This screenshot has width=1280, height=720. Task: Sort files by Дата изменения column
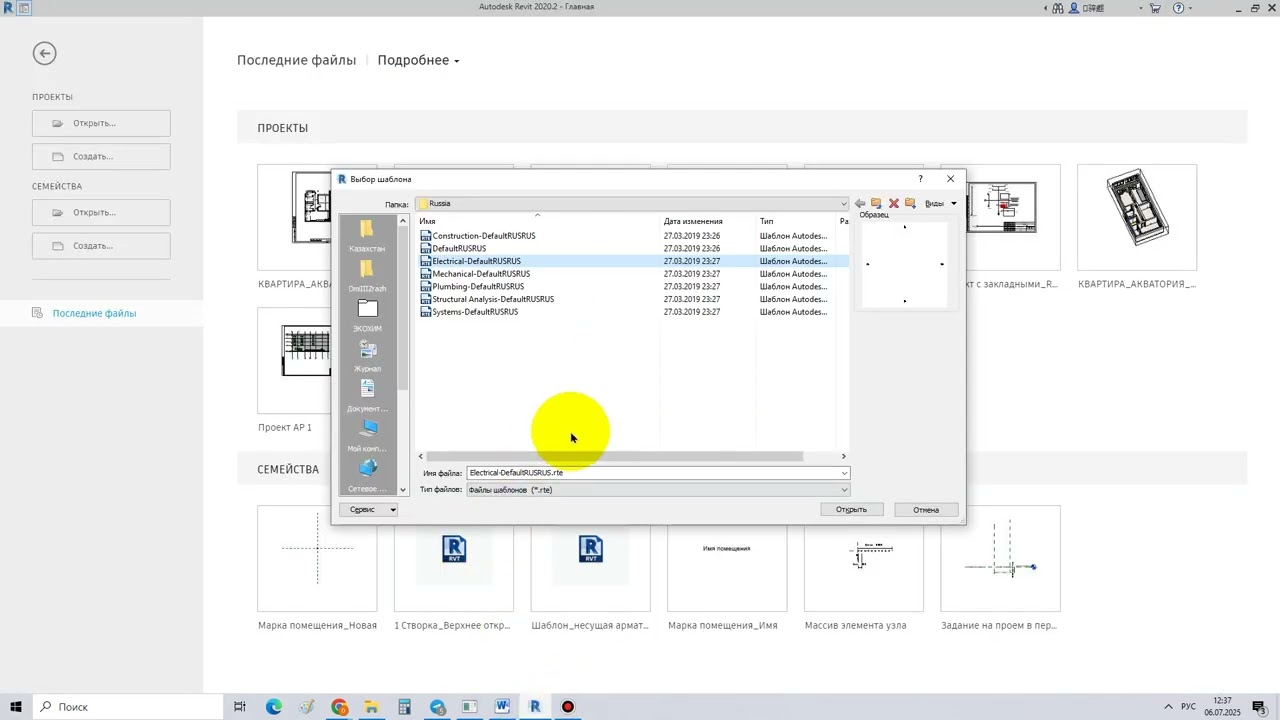tap(707, 221)
